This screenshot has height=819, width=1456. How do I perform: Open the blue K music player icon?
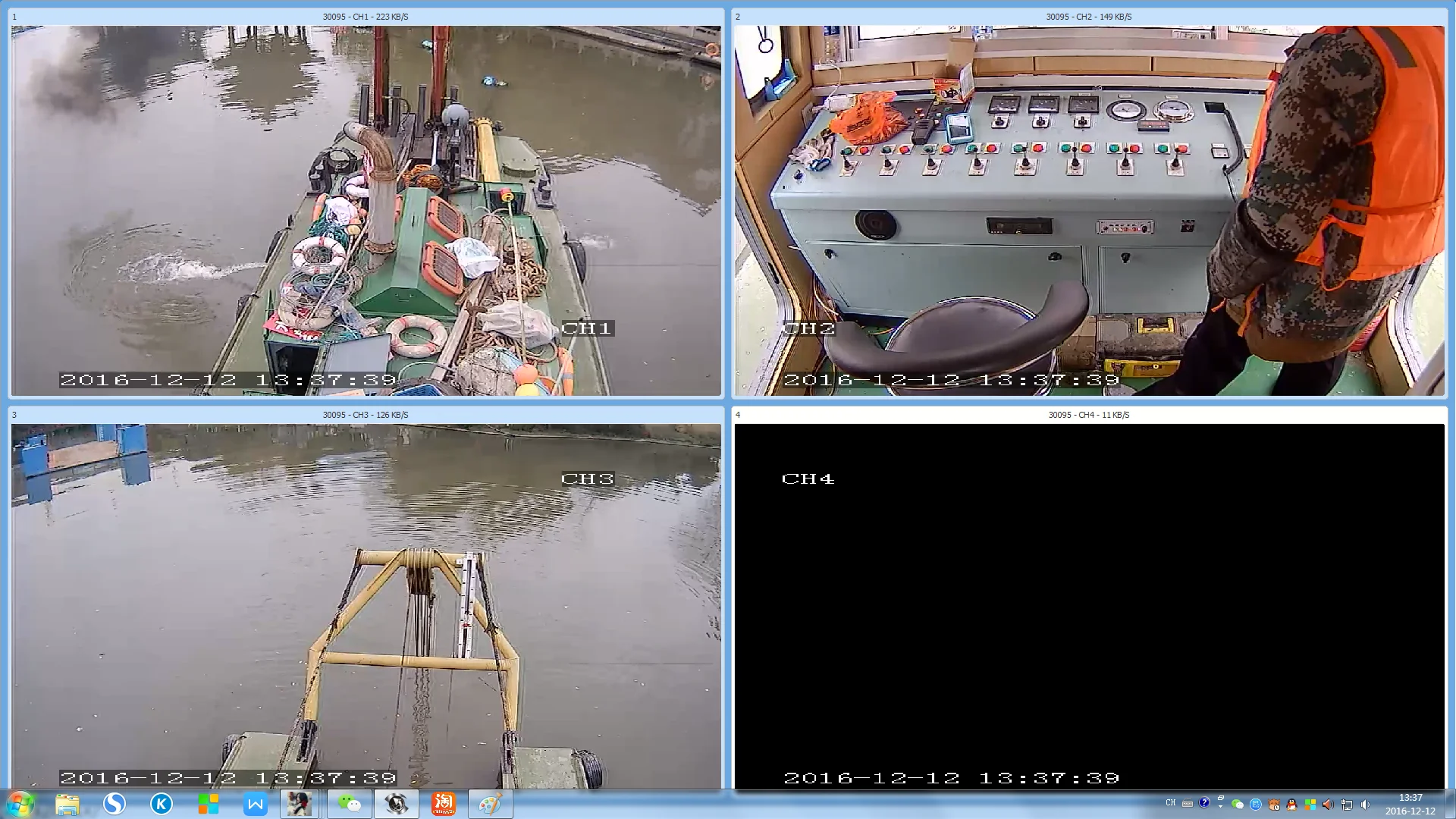(161, 804)
